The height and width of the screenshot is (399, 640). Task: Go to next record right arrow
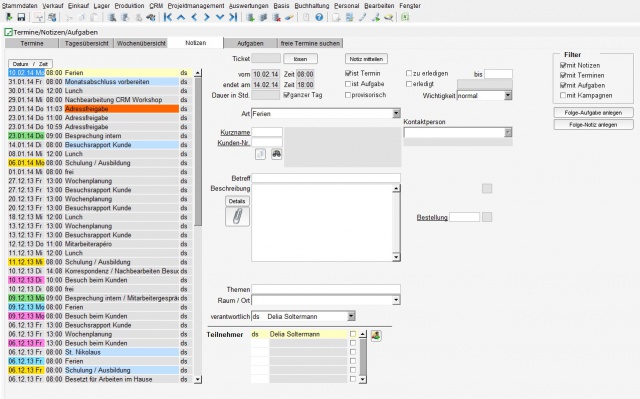207,17
